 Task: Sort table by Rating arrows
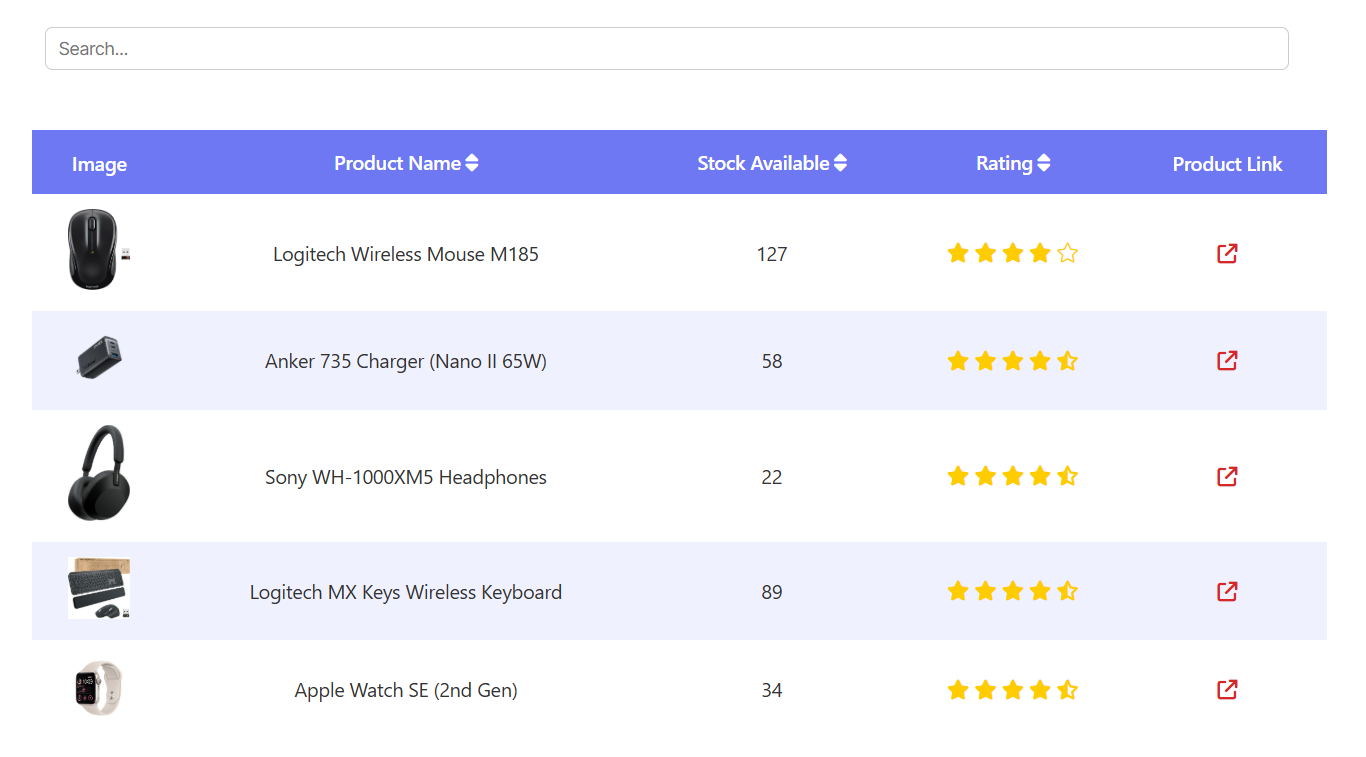(x=1043, y=163)
